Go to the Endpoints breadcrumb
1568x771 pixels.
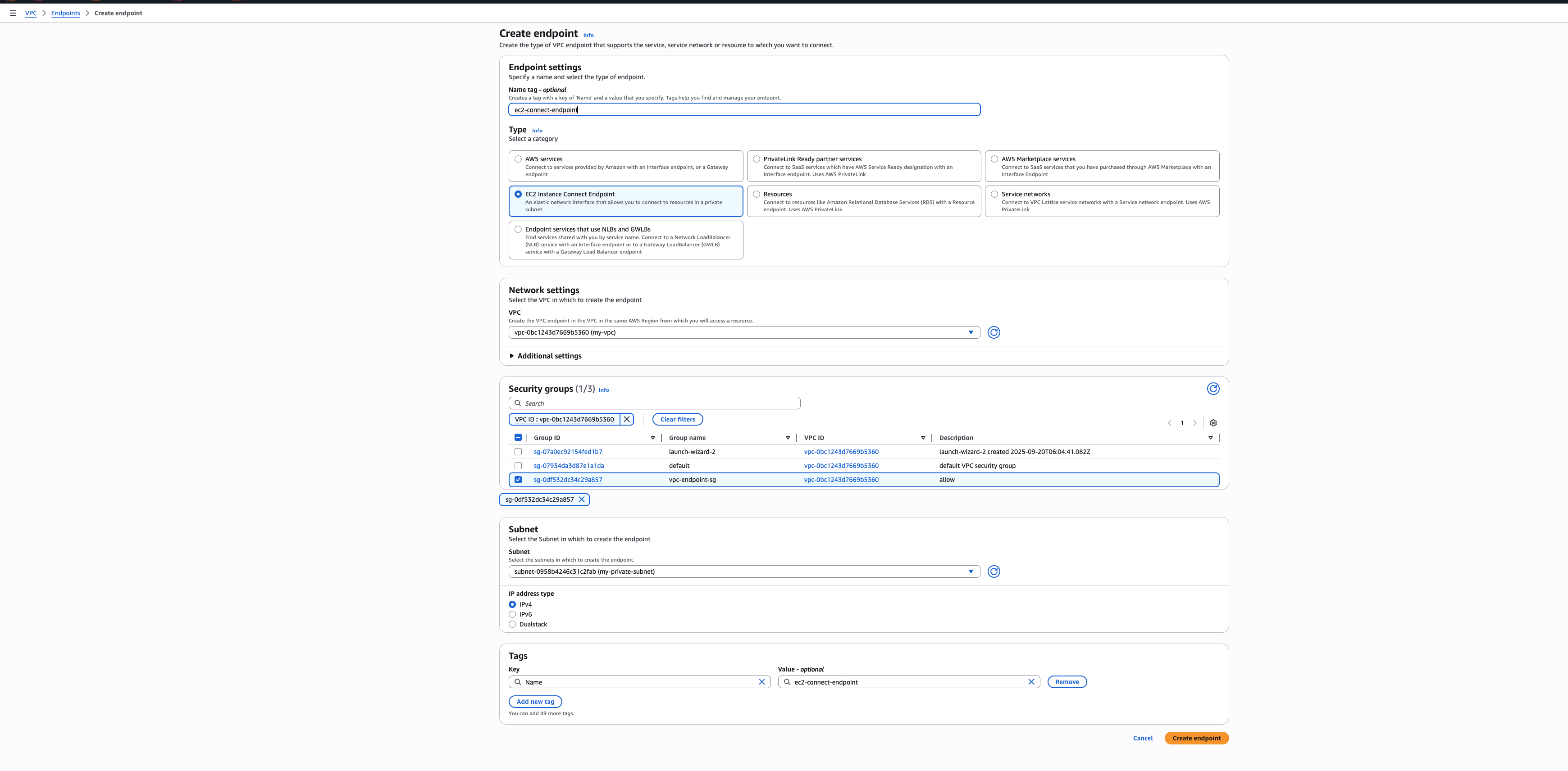65,13
